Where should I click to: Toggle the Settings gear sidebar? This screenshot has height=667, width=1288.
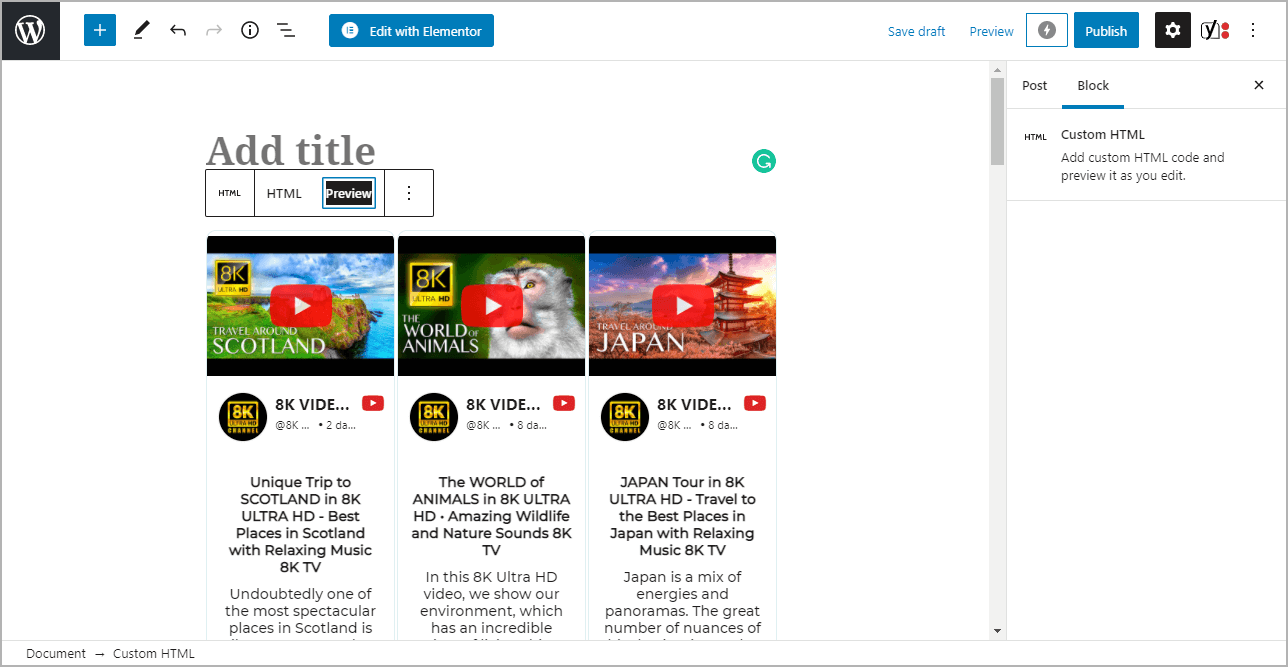pyautogui.click(x=1173, y=30)
